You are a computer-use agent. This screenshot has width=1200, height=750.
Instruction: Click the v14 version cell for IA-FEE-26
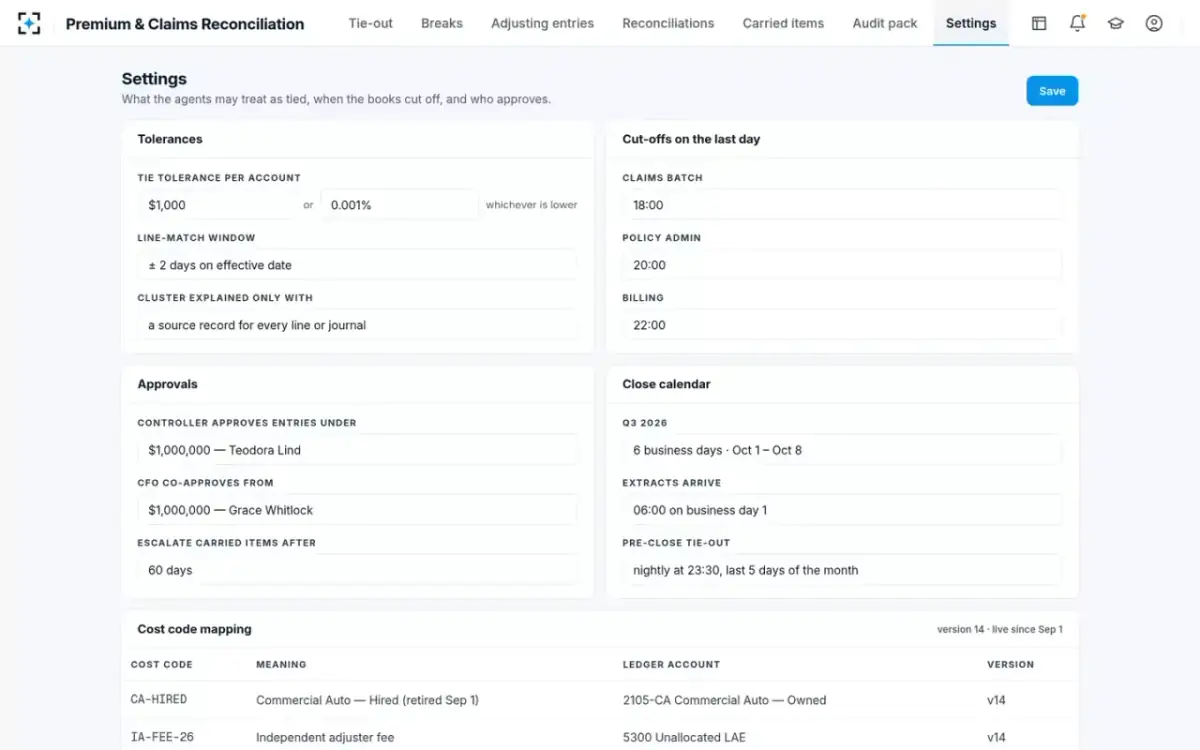coord(996,737)
